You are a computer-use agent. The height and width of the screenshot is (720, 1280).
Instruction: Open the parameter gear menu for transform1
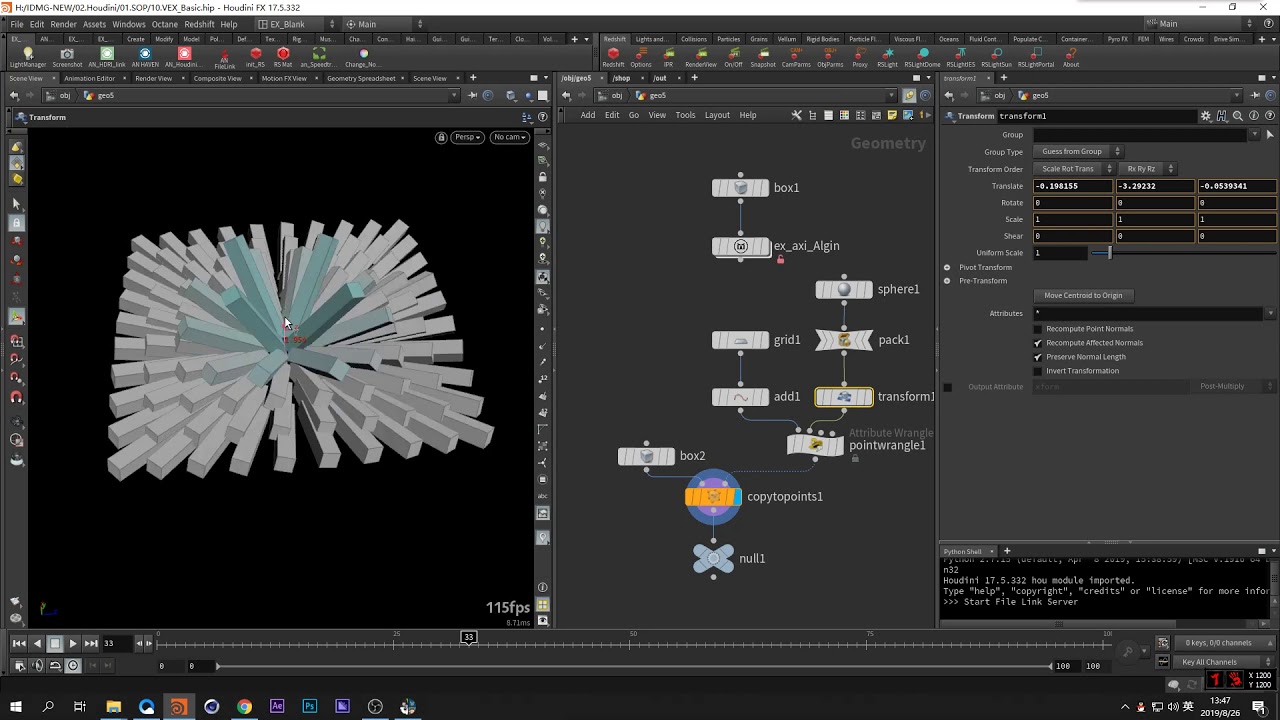(1206, 116)
